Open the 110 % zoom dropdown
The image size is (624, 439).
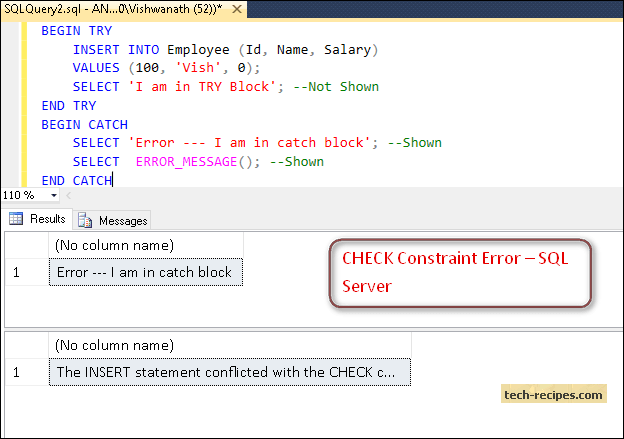[x=54, y=195]
